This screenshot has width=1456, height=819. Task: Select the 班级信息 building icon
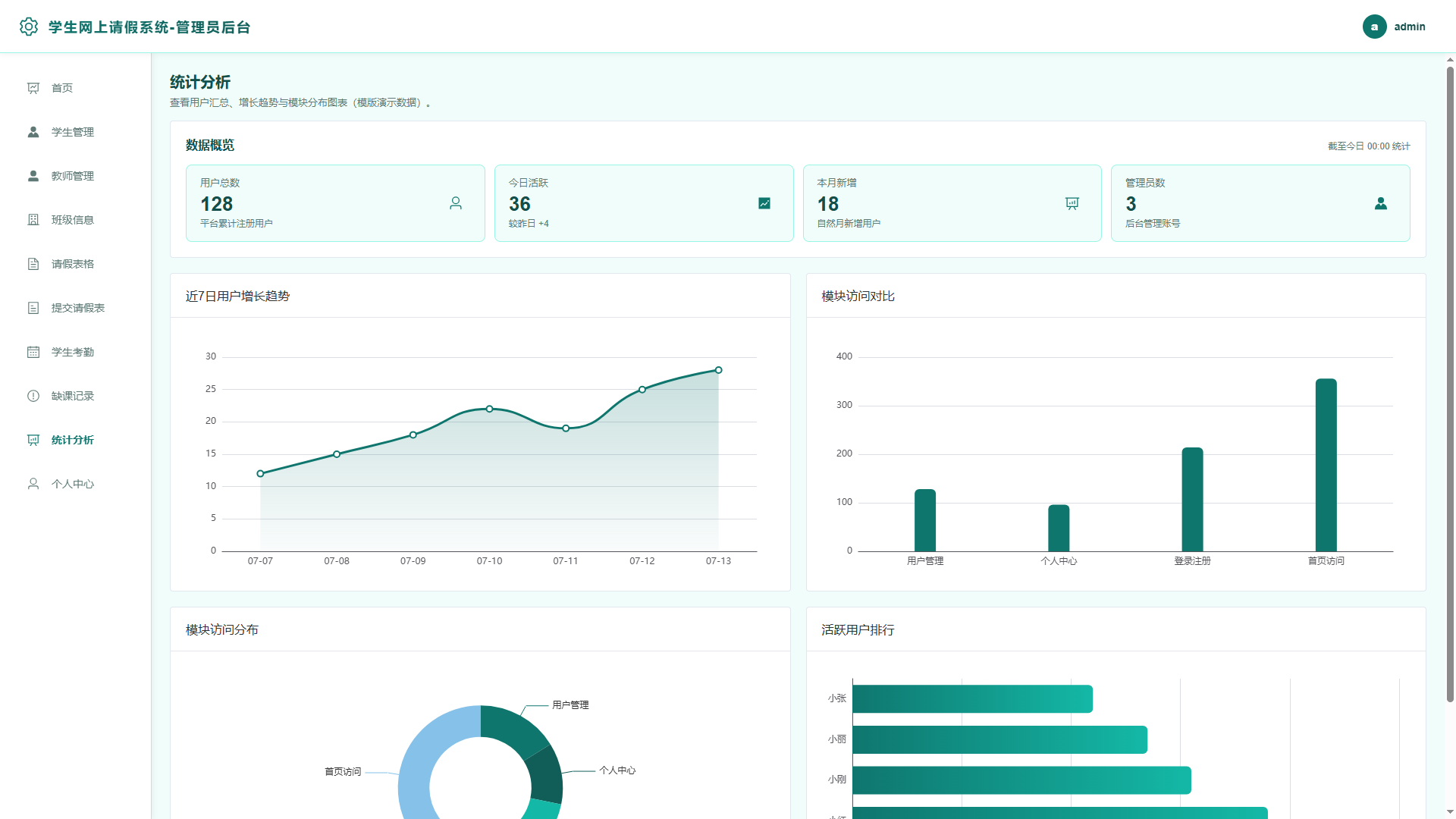point(33,220)
